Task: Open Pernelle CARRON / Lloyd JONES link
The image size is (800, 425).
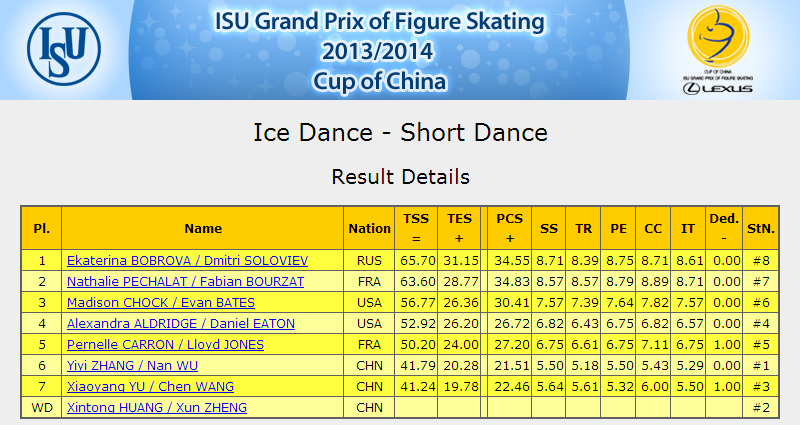Action: point(165,344)
